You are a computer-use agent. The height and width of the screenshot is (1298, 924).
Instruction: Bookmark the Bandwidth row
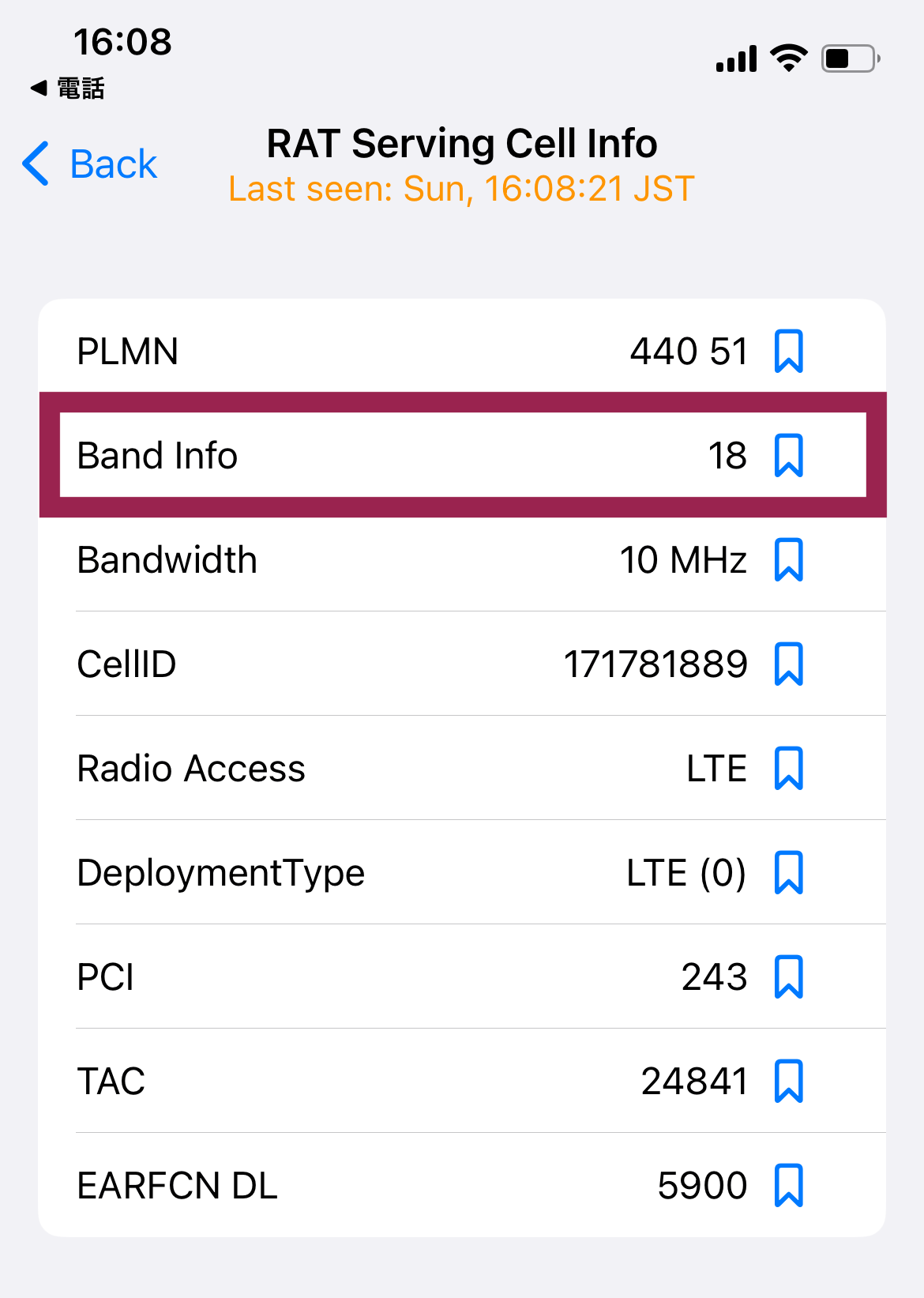[788, 560]
